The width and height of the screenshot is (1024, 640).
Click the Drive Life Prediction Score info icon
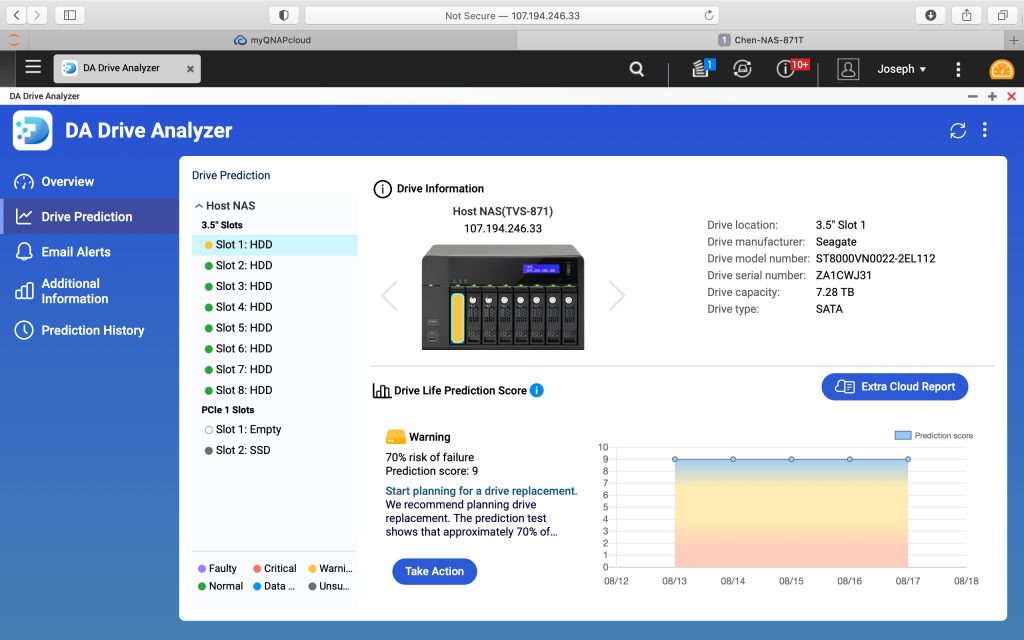537,391
